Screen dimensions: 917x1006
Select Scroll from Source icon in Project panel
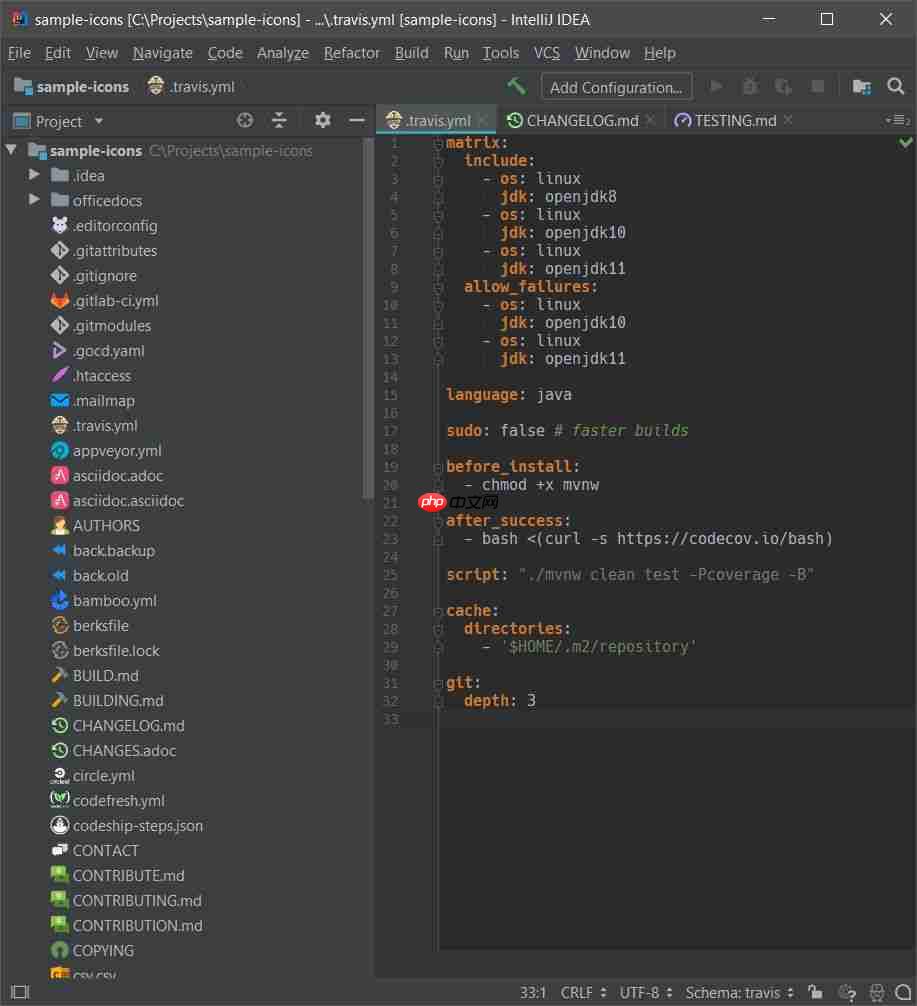pyautogui.click(x=244, y=120)
